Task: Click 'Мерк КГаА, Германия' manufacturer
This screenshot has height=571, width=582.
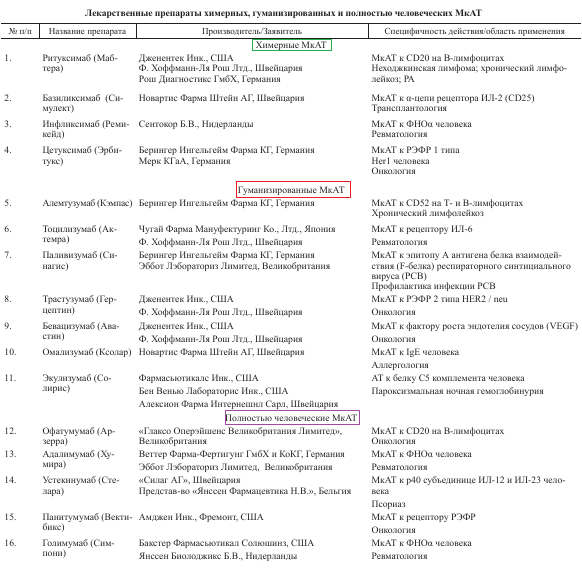Action: click(184, 161)
